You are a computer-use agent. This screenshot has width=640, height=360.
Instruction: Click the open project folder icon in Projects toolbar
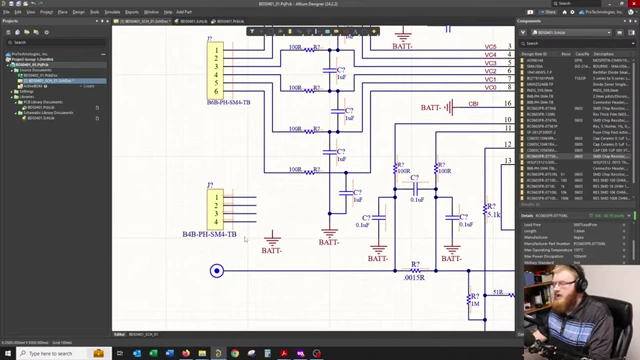point(27,32)
